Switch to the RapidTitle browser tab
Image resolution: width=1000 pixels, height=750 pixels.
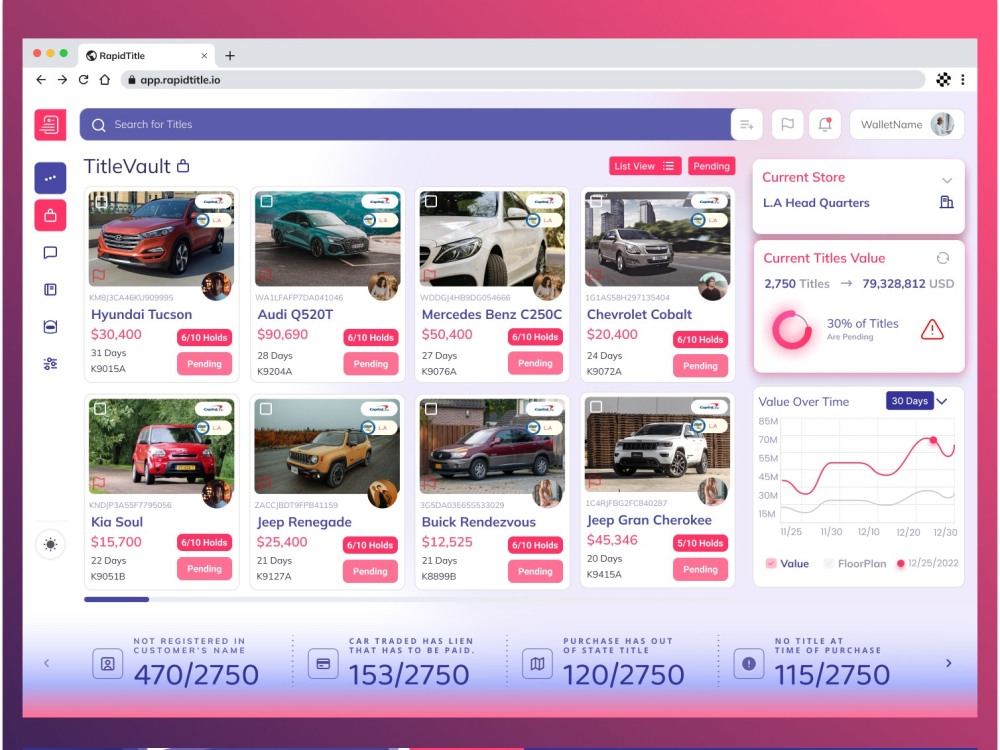pyautogui.click(x=147, y=55)
